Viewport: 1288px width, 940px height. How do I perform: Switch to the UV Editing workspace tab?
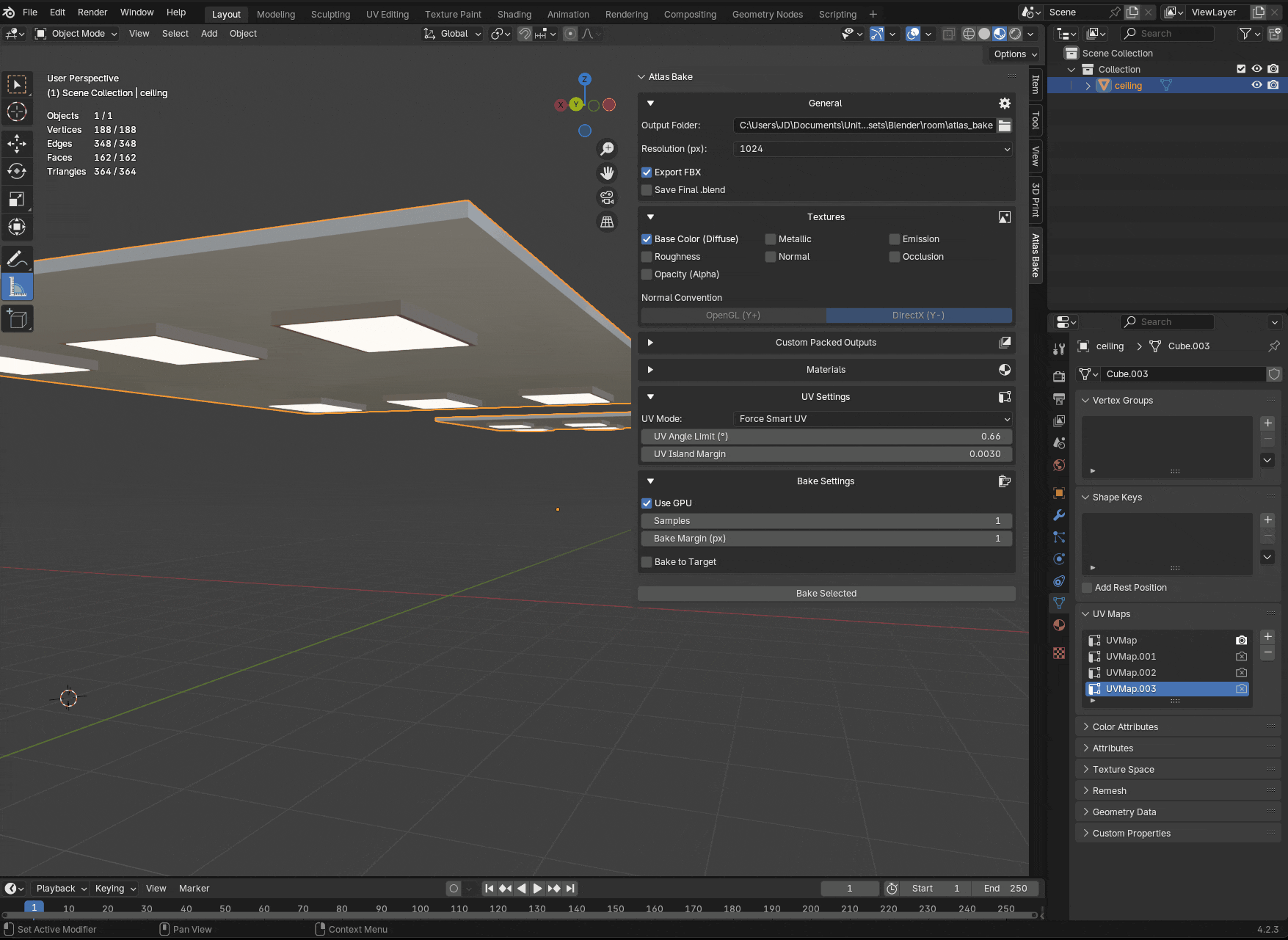387,14
